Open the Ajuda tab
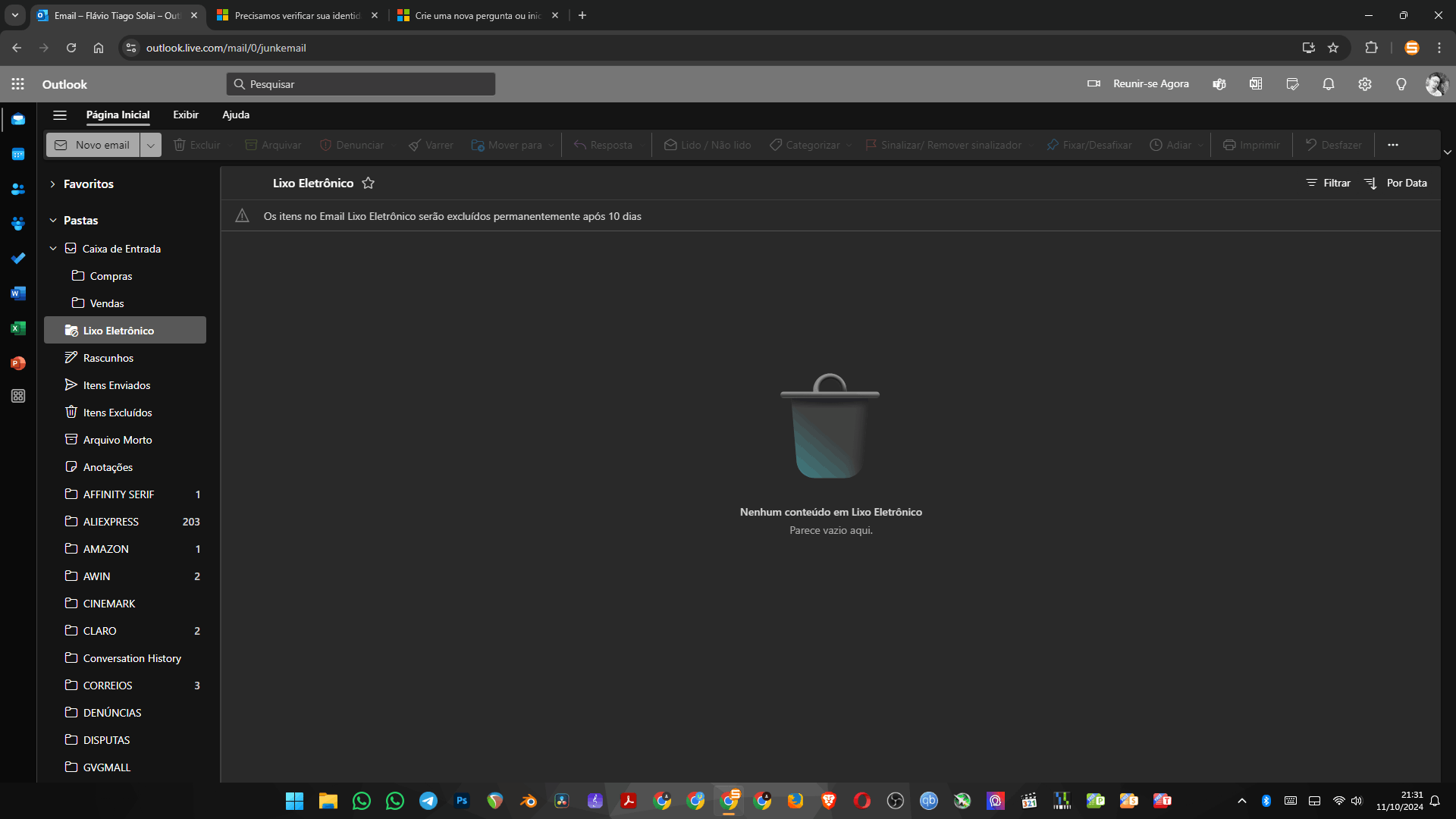Viewport: 1456px width, 819px height. [236, 115]
